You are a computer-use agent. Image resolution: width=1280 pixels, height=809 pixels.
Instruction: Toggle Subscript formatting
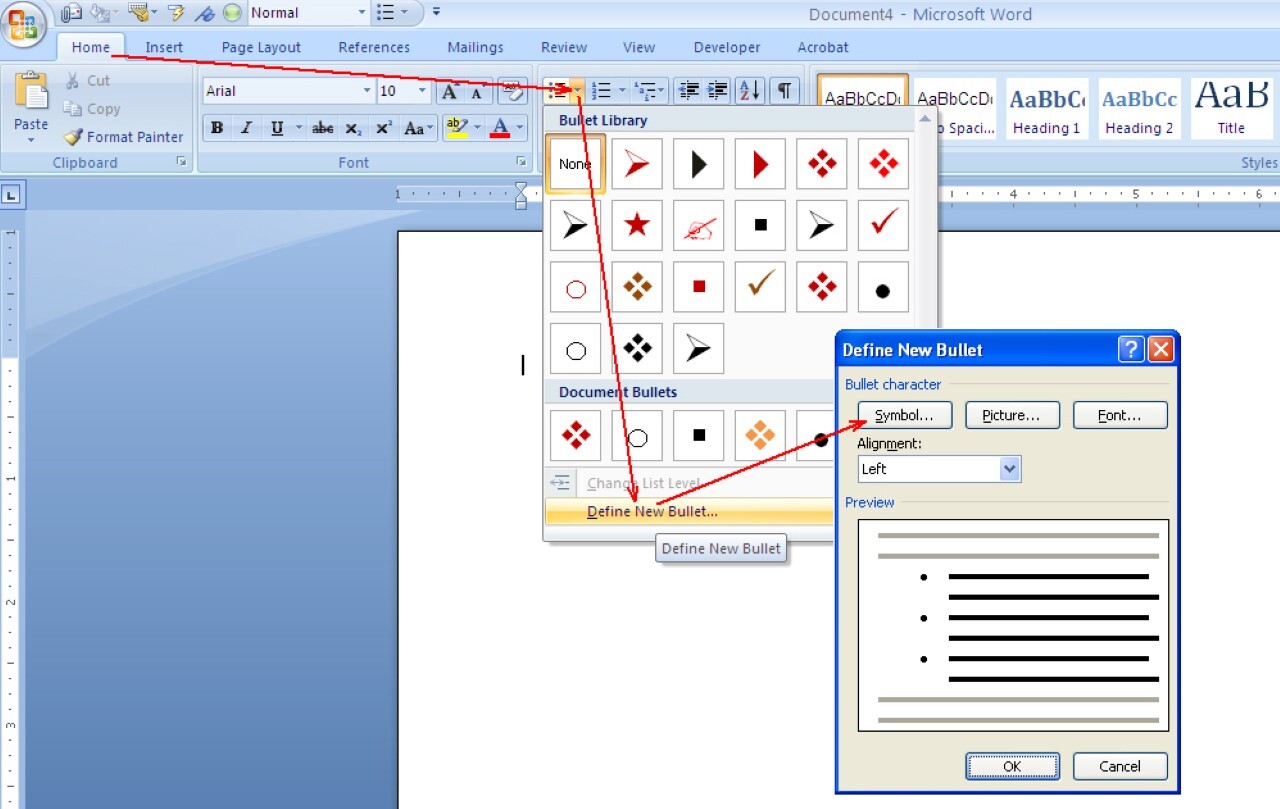point(353,128)
